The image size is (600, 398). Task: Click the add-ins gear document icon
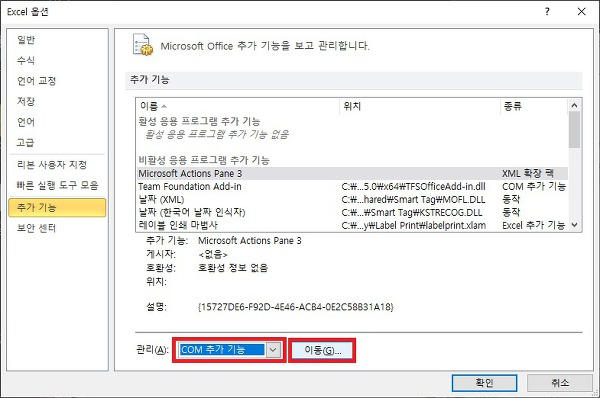pos(142,45)
